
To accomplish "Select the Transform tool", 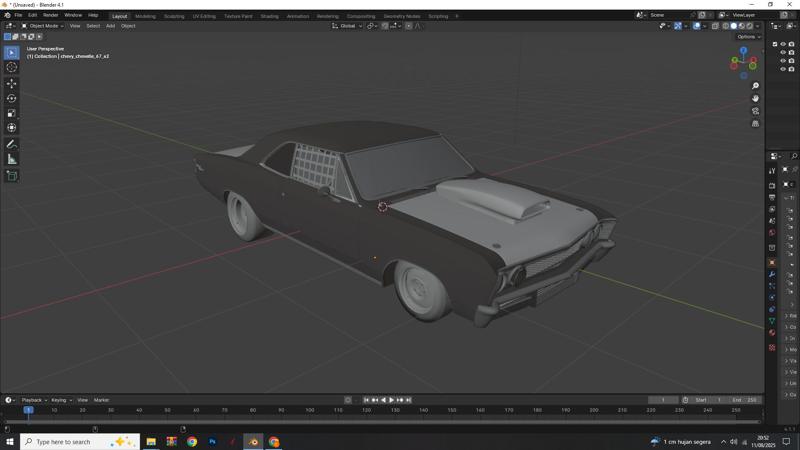I will [12, 128].
